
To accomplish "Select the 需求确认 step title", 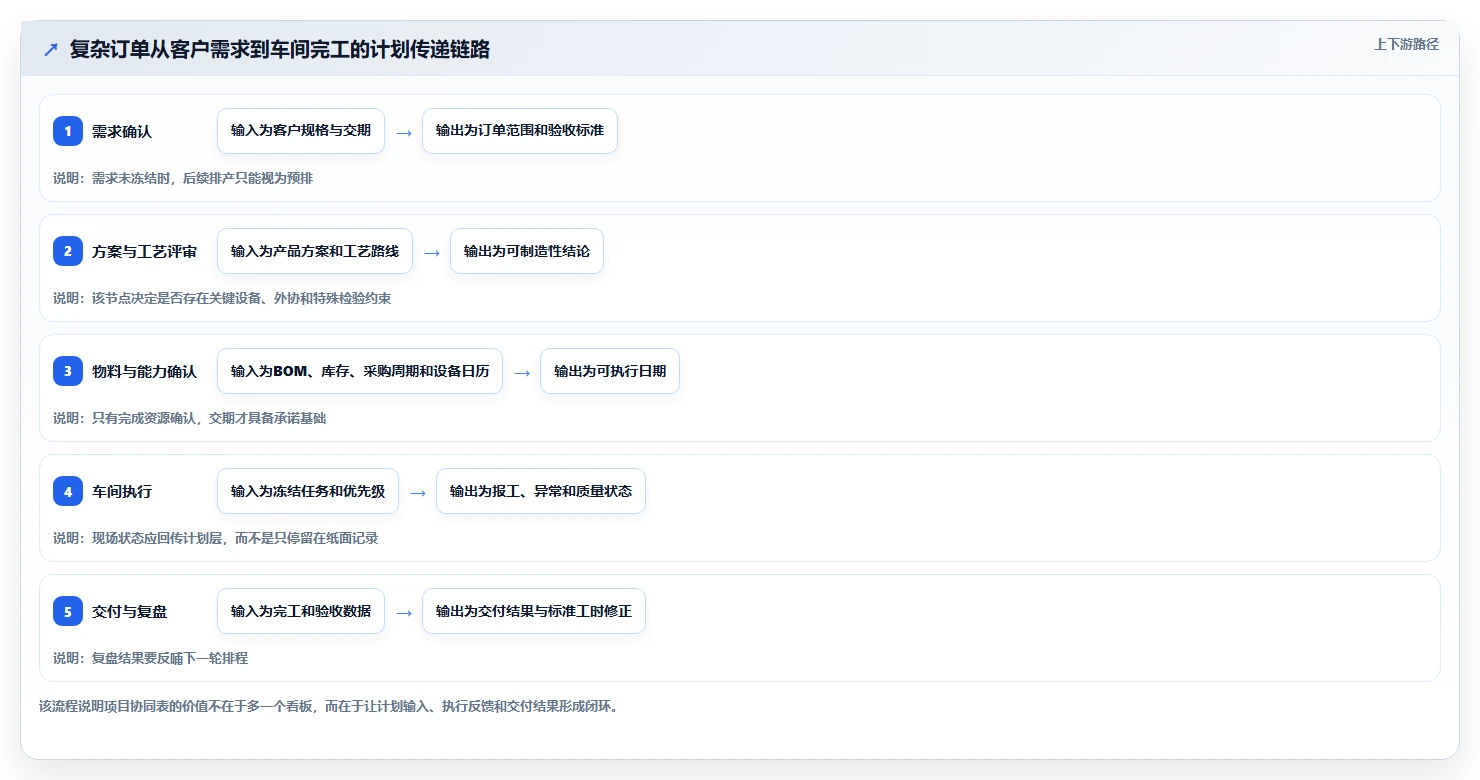I will [122, 131].
